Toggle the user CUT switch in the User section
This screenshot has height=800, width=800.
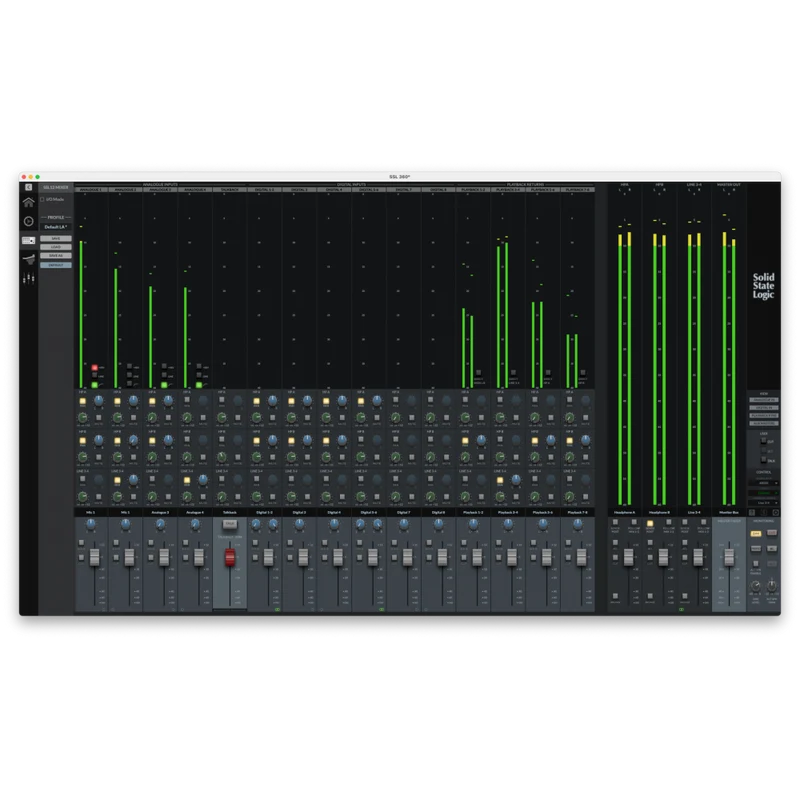(764, 441)
